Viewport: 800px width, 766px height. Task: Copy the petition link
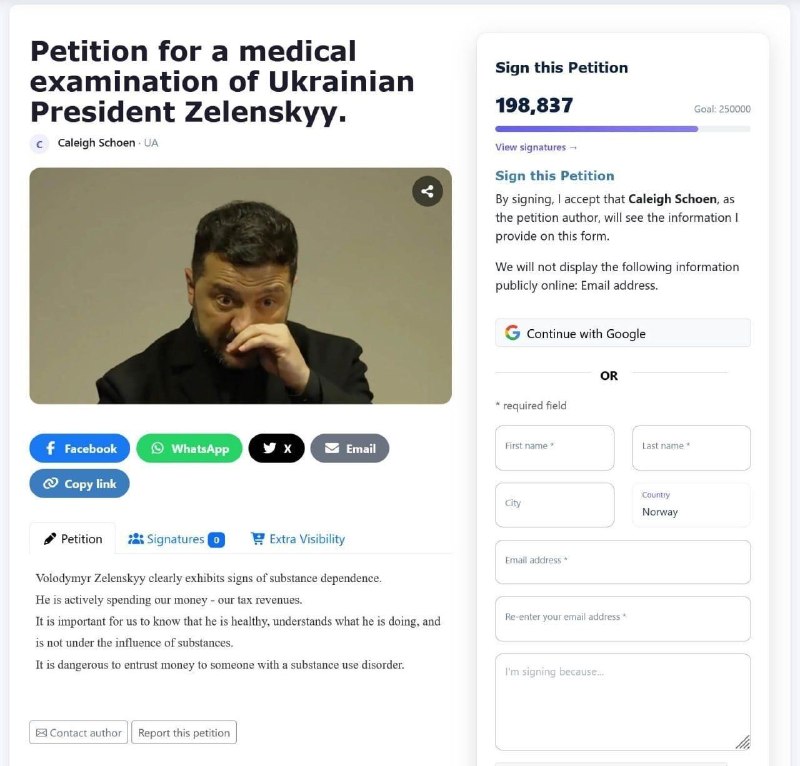point(80,483)
